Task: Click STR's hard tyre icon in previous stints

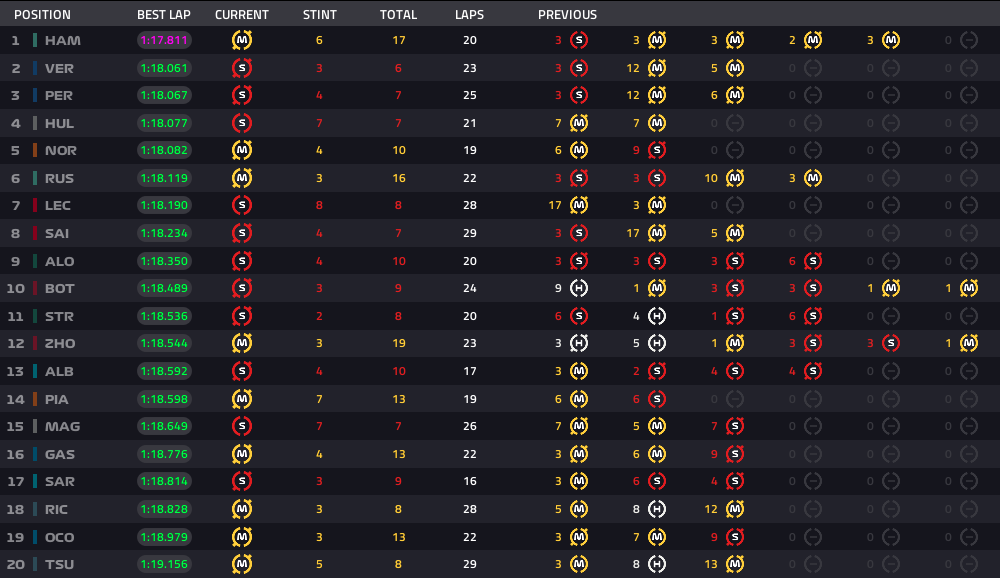Action: point(657,316)
